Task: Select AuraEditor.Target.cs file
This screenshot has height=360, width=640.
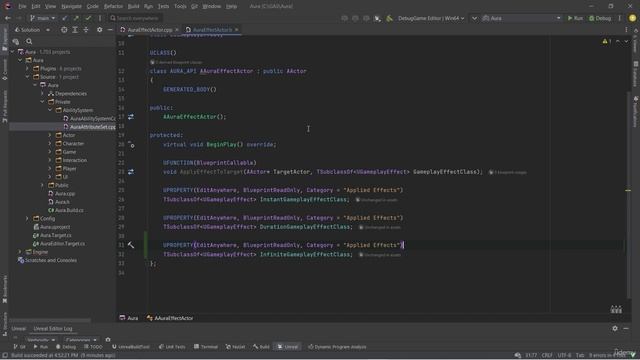Action: [59, 243]
